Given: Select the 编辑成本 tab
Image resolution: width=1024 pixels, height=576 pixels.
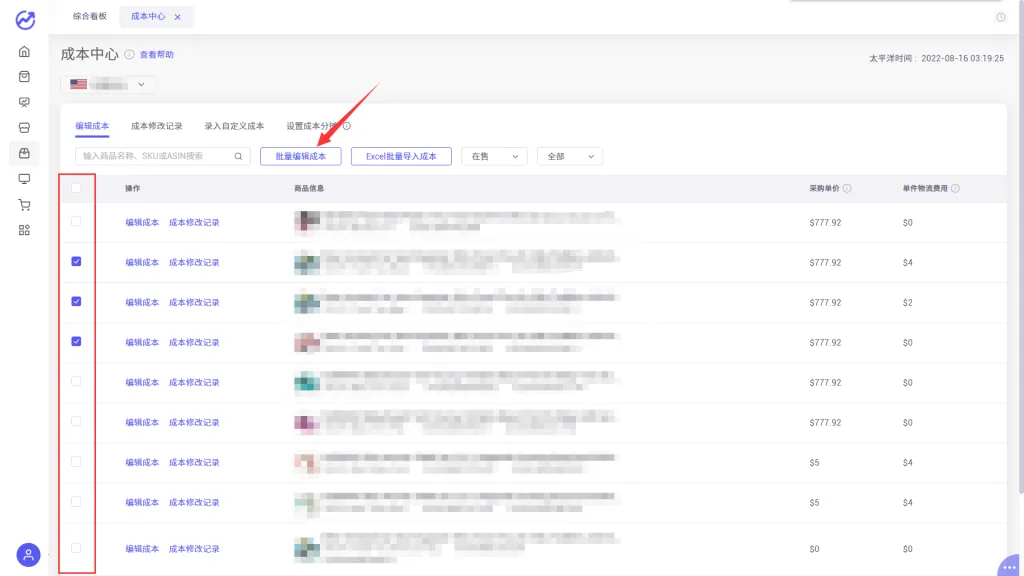Looking at the screenshot, I should click(x=92, y=126).
